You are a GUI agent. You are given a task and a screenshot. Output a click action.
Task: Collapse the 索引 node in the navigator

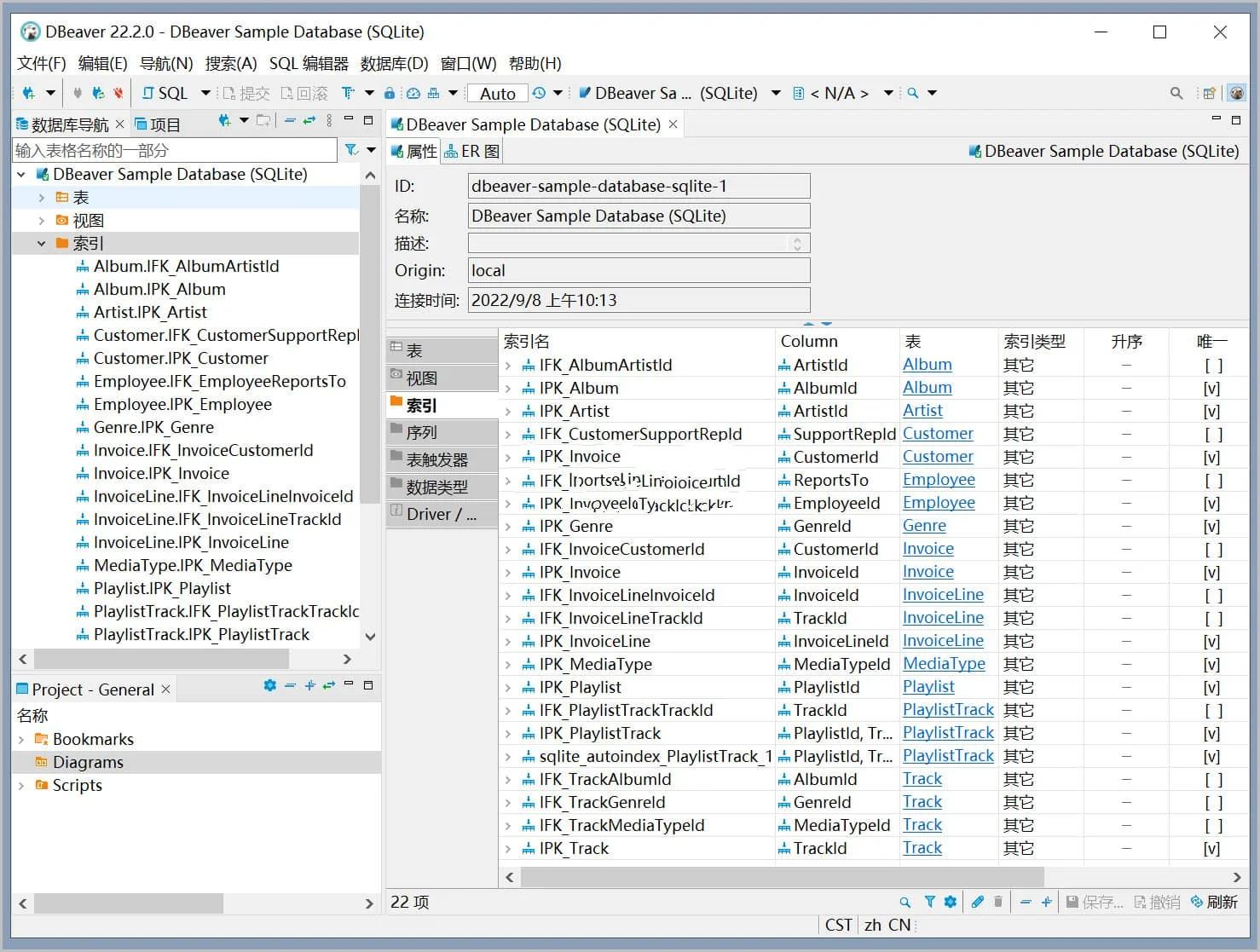tap(41, 243)
